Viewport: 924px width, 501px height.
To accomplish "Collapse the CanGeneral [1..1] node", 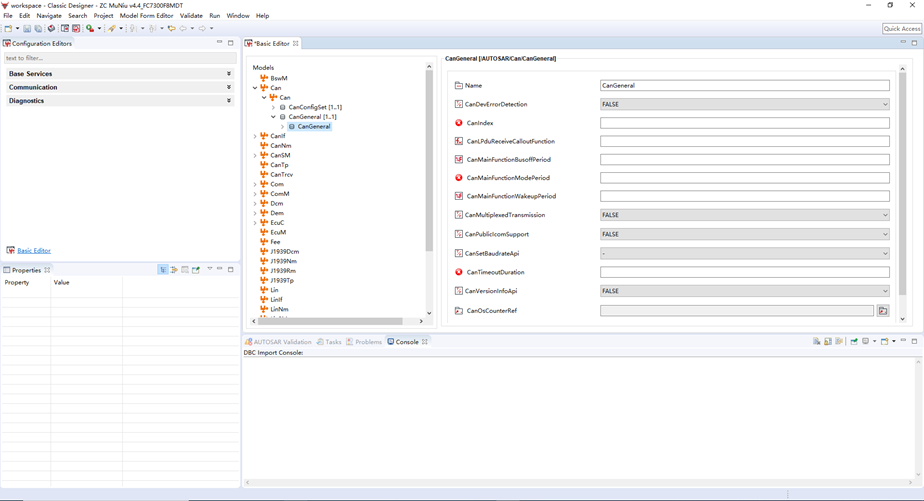I will pyautogui.click(x=273, y=117).
